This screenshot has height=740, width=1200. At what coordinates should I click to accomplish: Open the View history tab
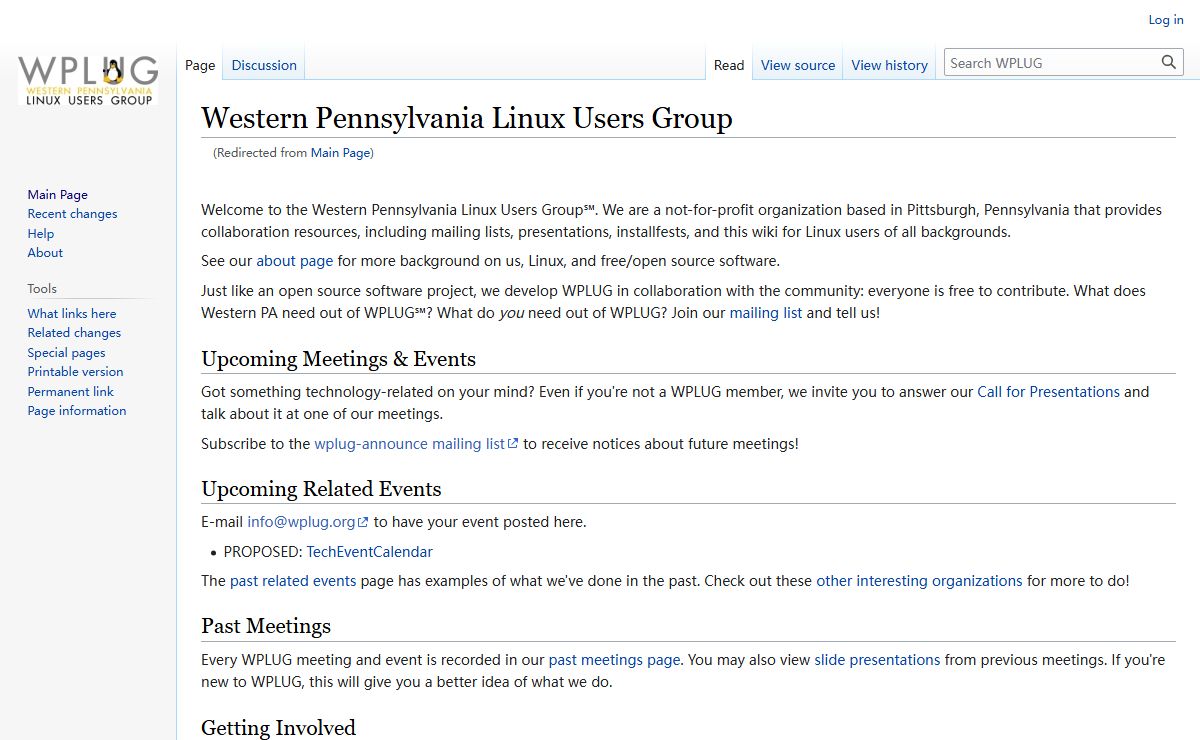[889, 65]
